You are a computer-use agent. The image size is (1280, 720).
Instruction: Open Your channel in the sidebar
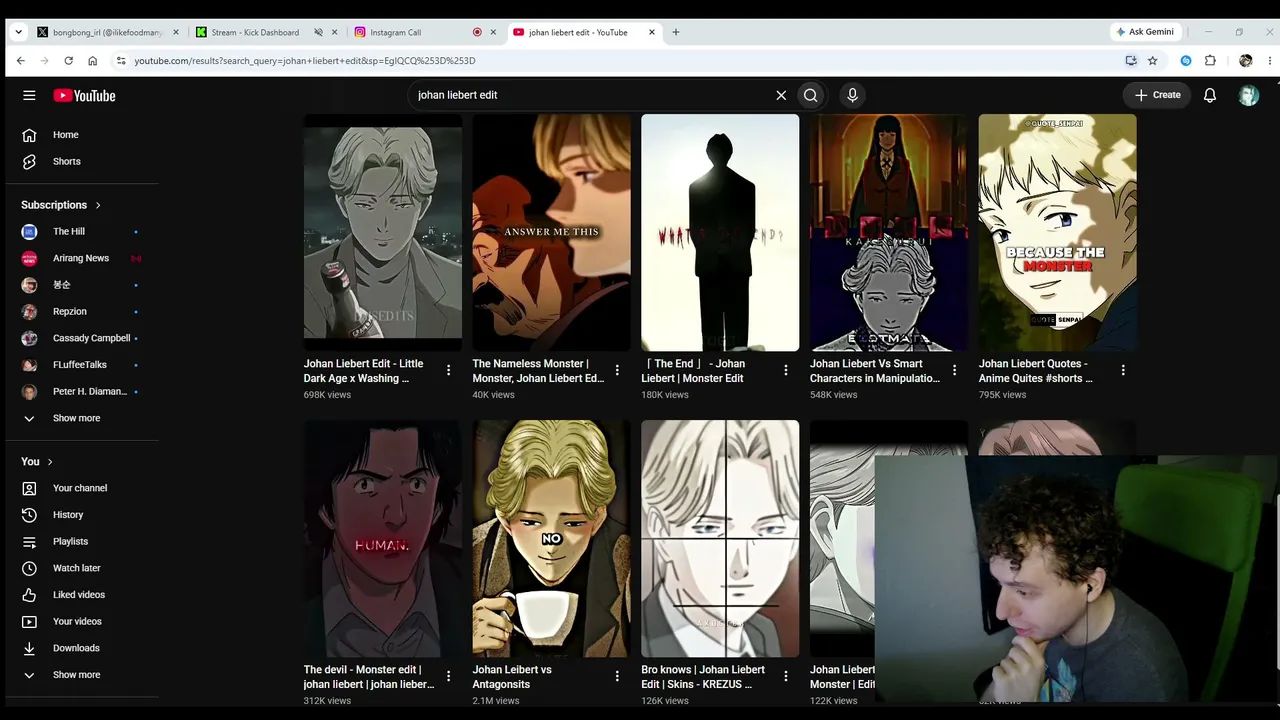[82, 488]
